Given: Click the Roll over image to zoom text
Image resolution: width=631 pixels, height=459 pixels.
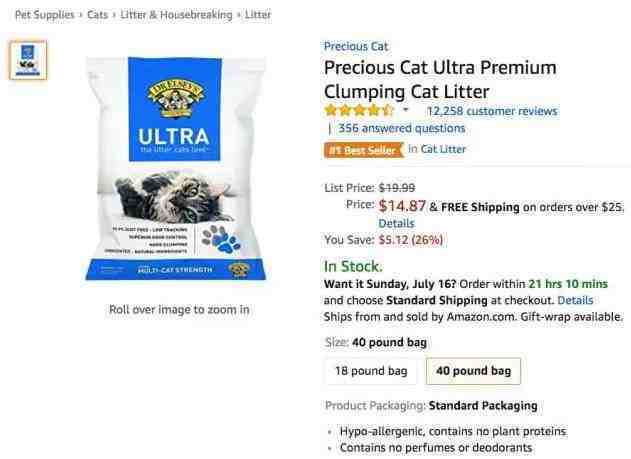Looking at the screenshot, I should [x=179, y=310].
